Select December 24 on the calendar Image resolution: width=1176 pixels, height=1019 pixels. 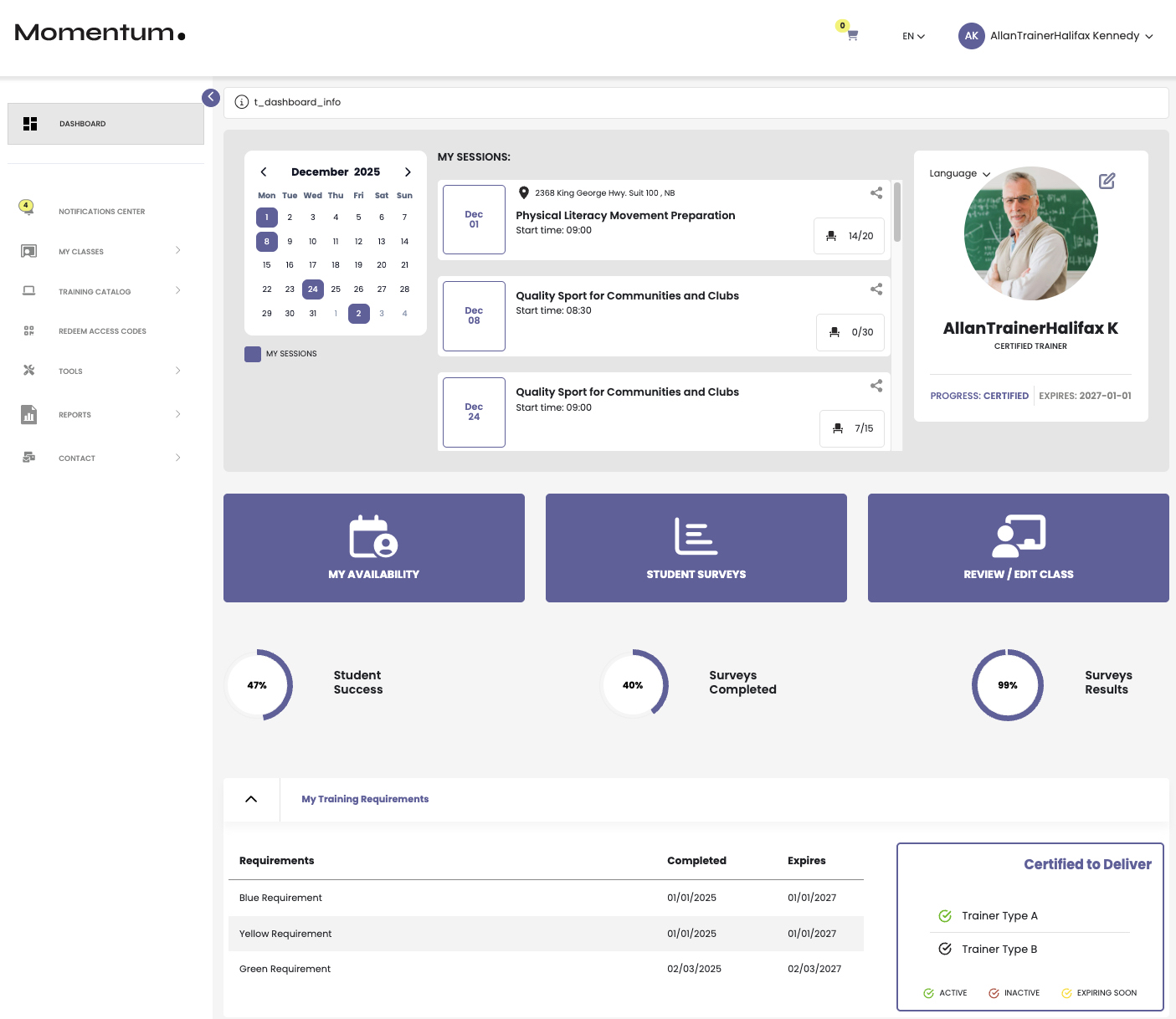pos(312,289)
